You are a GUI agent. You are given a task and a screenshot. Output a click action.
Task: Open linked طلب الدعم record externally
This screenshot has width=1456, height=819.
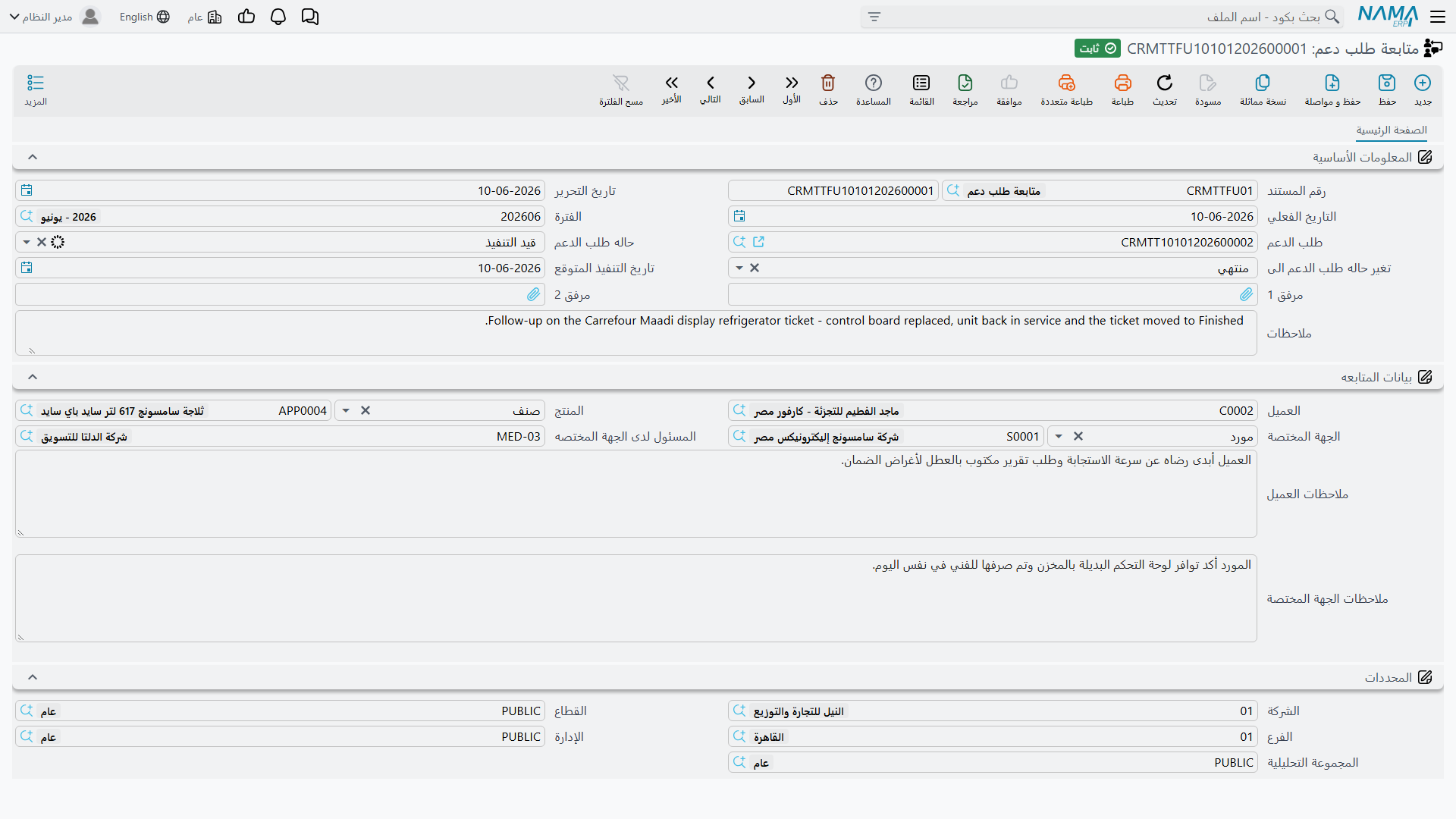[759, 242]
